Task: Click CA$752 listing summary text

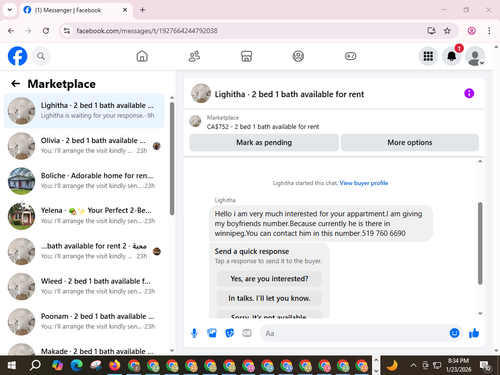Action: point(263,127)
